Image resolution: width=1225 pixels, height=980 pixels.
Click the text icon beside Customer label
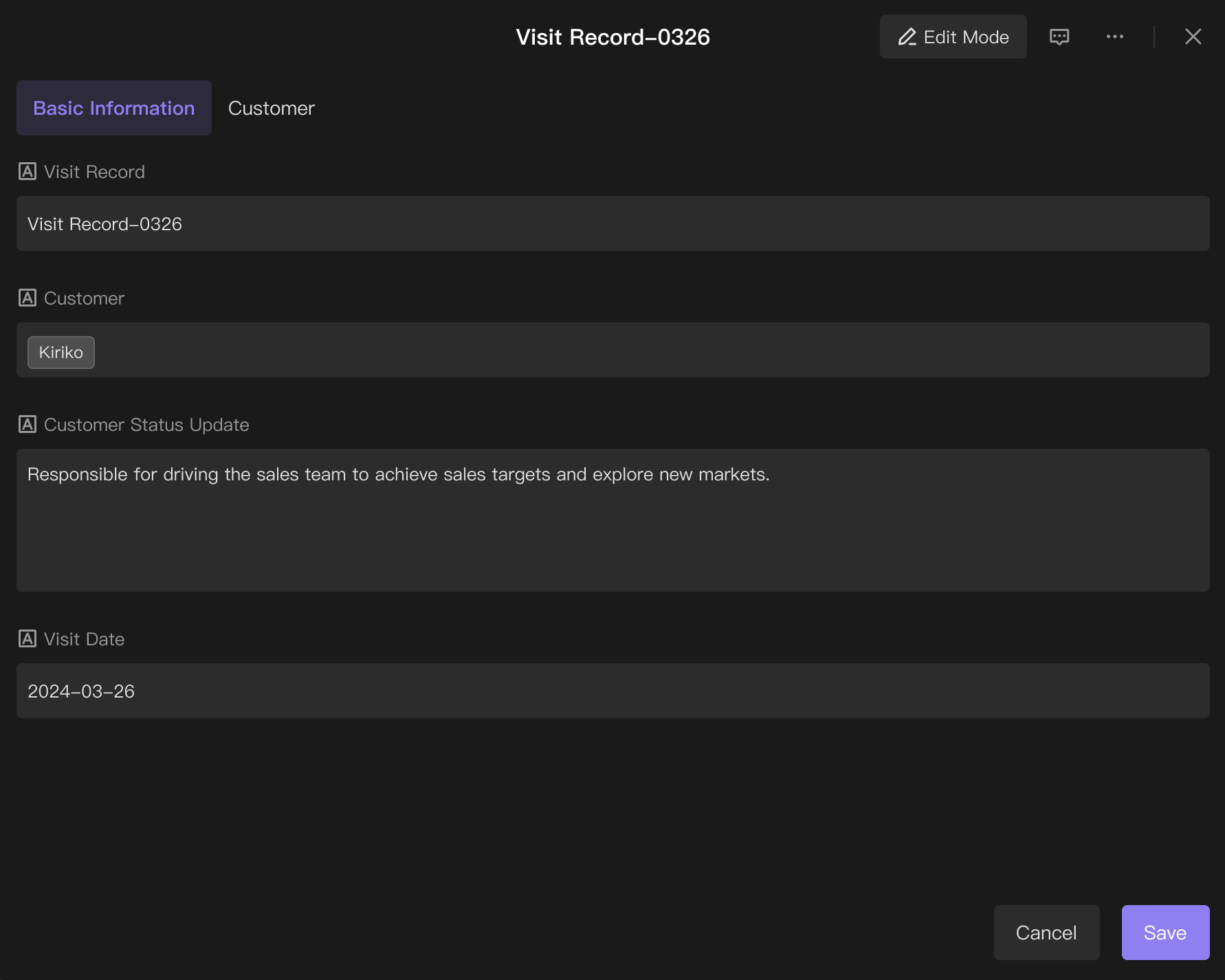[27, 298]
